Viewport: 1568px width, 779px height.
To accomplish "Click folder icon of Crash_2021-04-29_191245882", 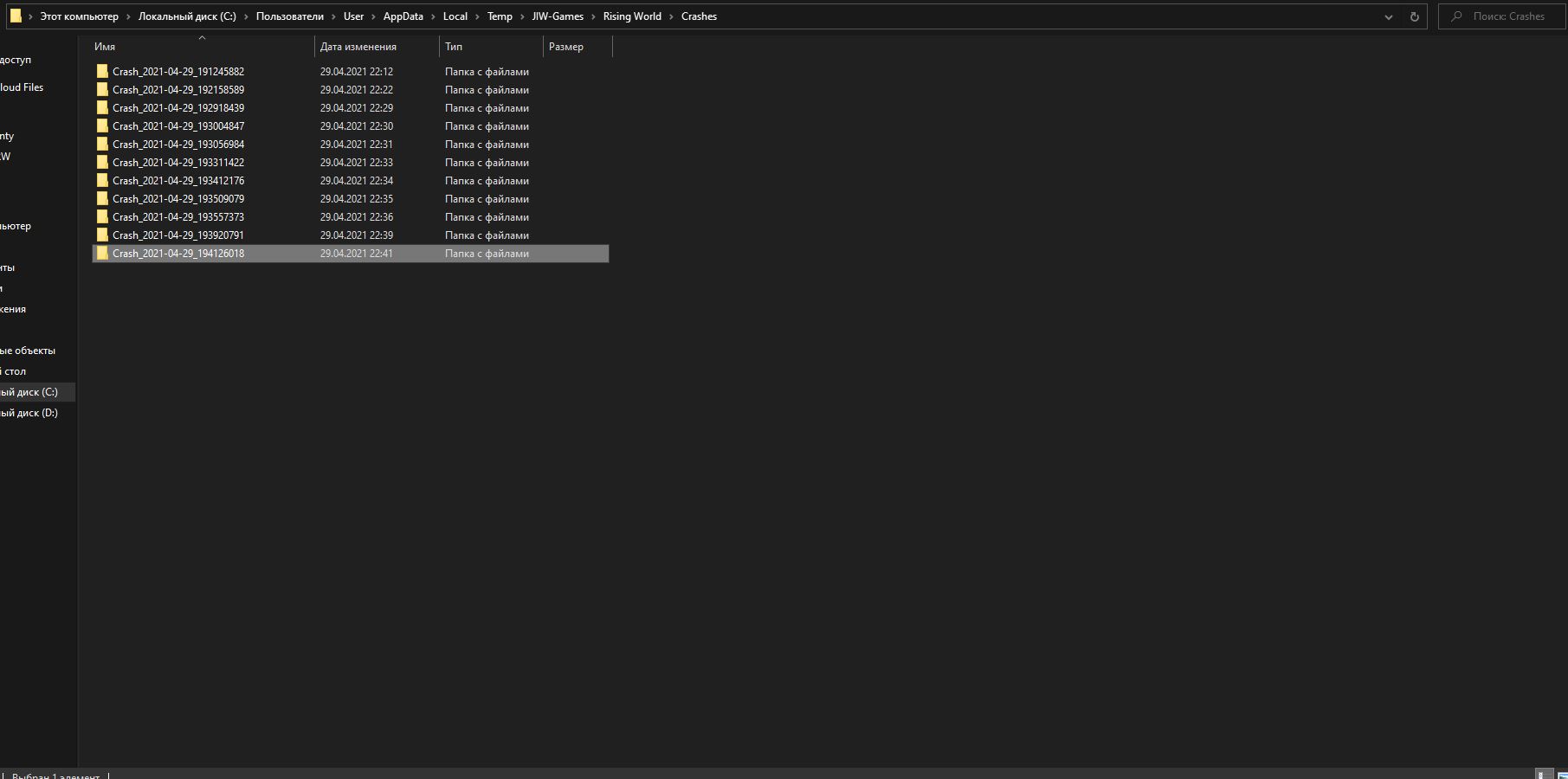I will click(102, 72).
